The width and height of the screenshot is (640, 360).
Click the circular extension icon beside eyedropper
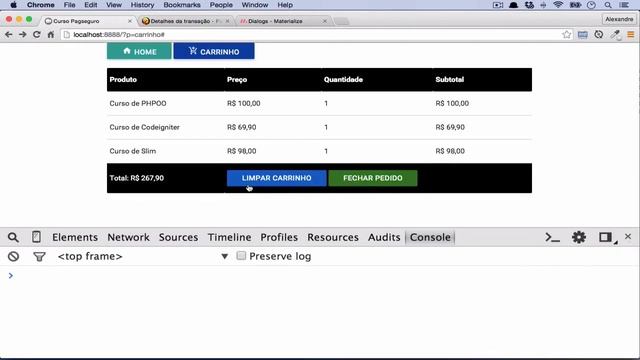[x=599, y=35]
